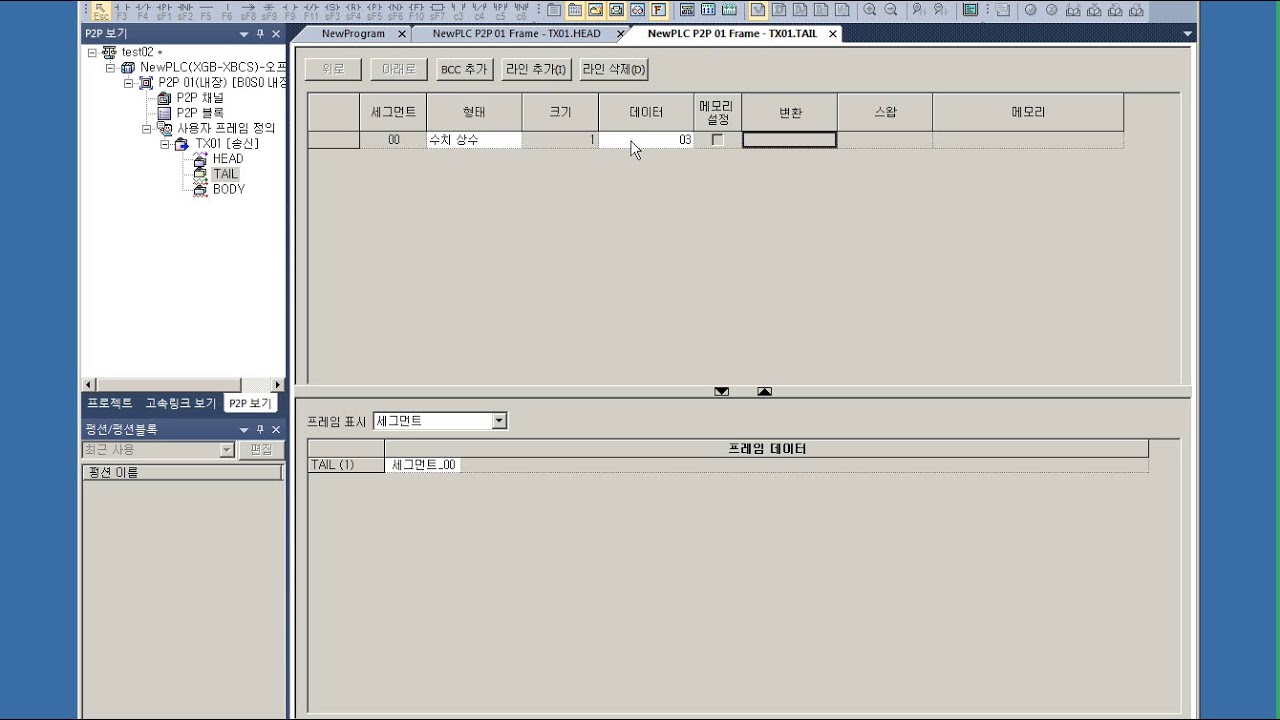1280x720 pixels.
Task: Click the zoom in magnifier icon
Action: pos(870,10)
